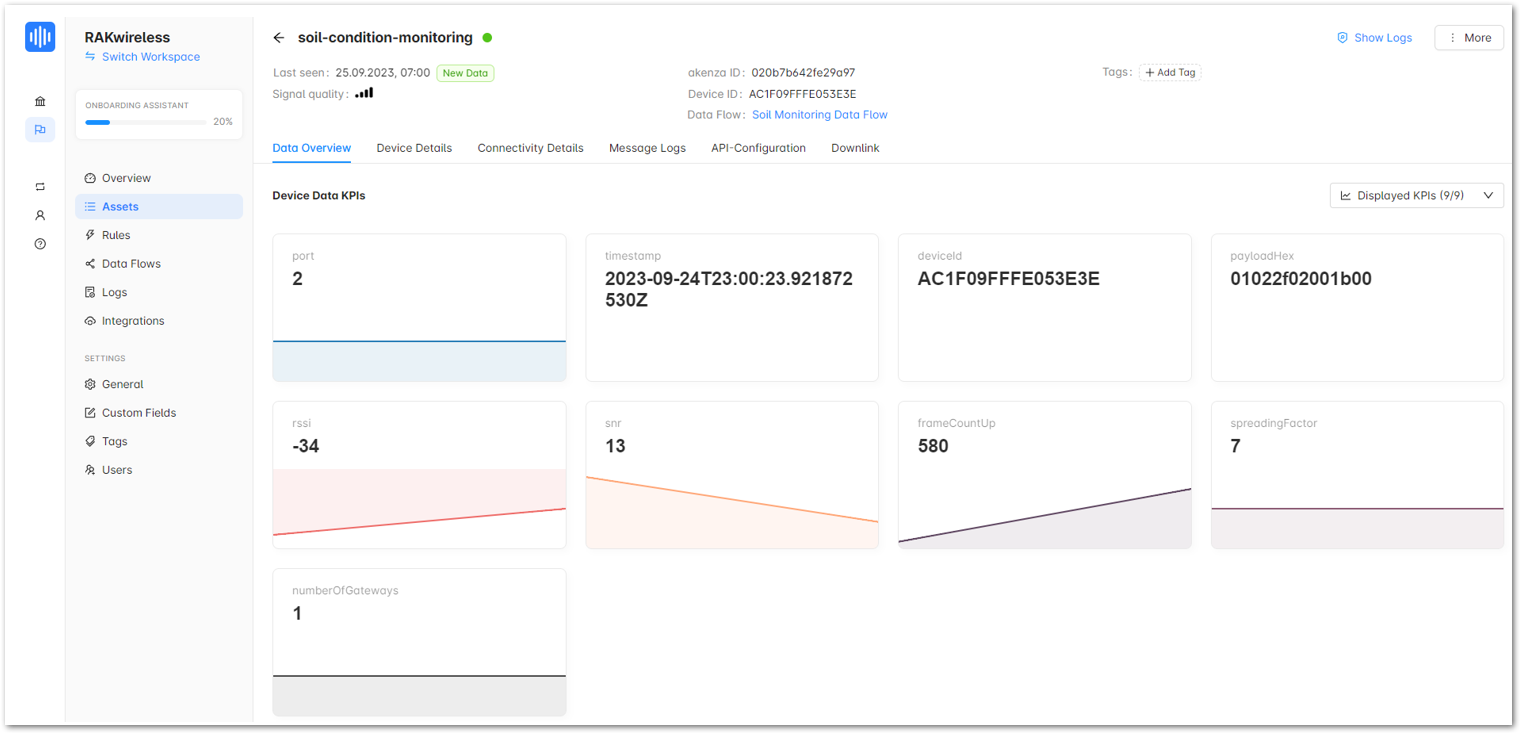
Task: Click the 20% onboarding percentage
Action: click(x=223, y=122)
